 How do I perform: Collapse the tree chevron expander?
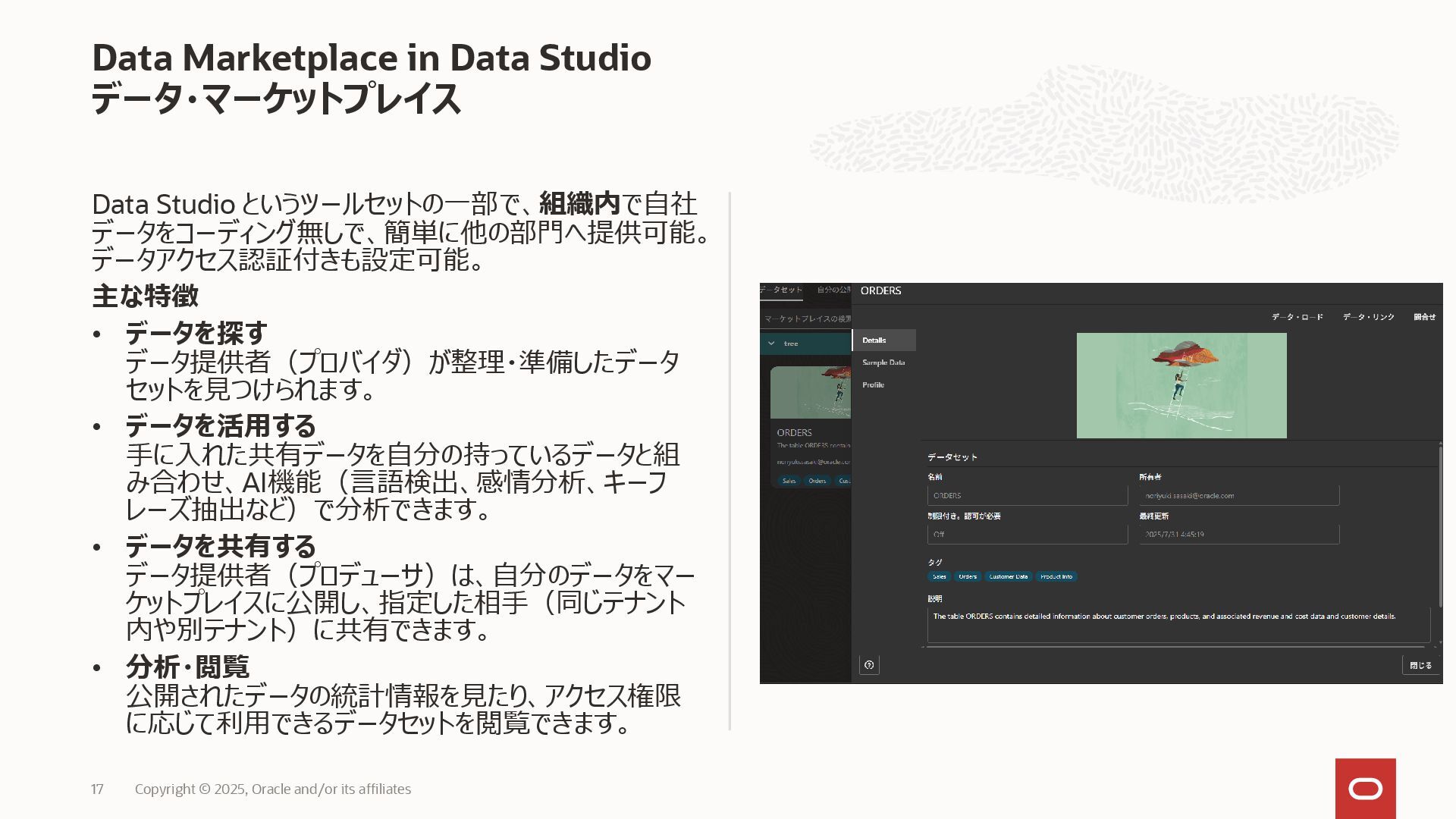pos(771,344)
